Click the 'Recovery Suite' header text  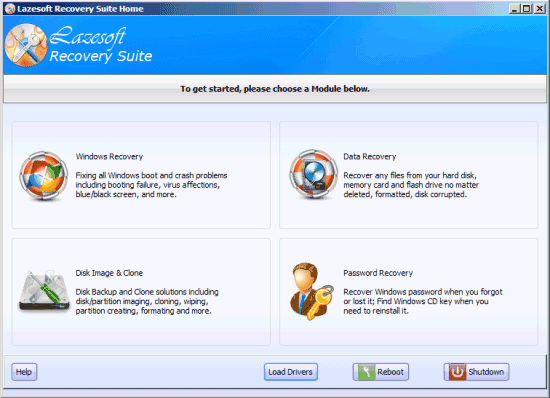pos(101,56)
